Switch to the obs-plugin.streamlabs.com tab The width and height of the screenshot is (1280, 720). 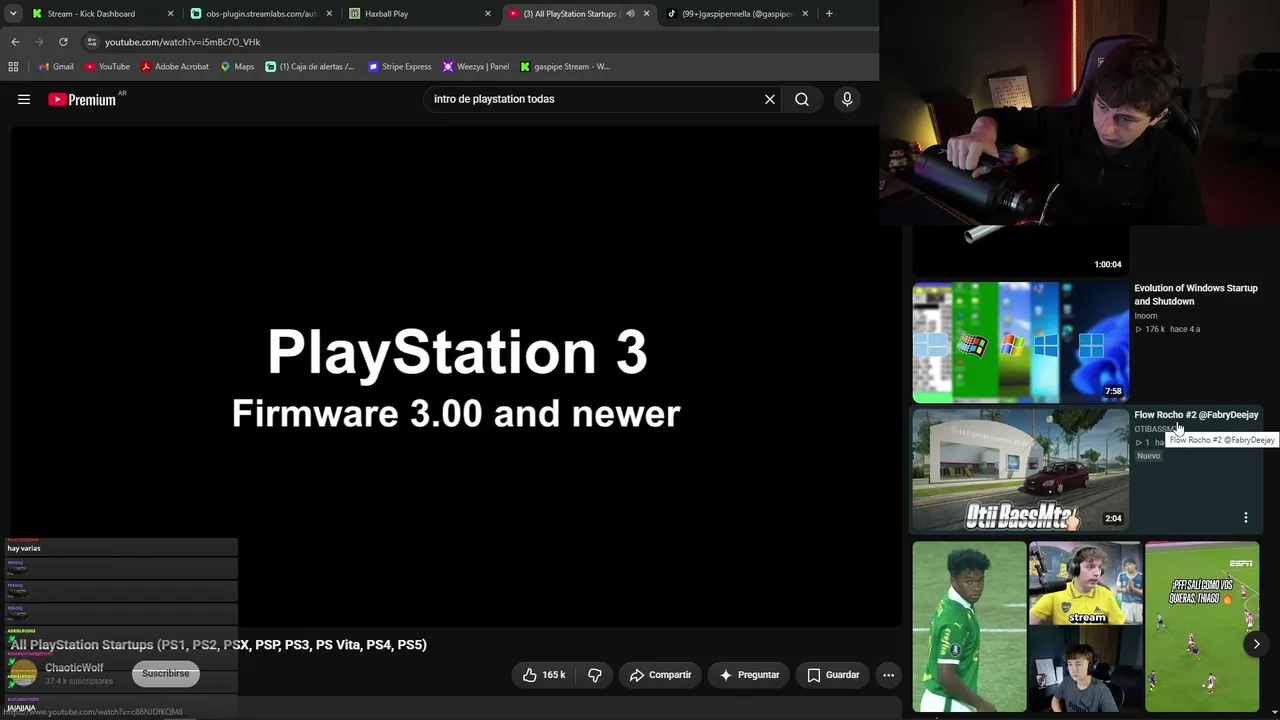coord(262,14)
